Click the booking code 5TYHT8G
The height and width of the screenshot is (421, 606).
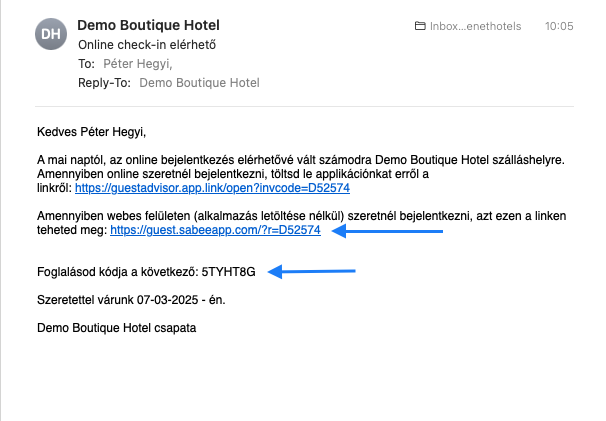(x=228, y=272)
